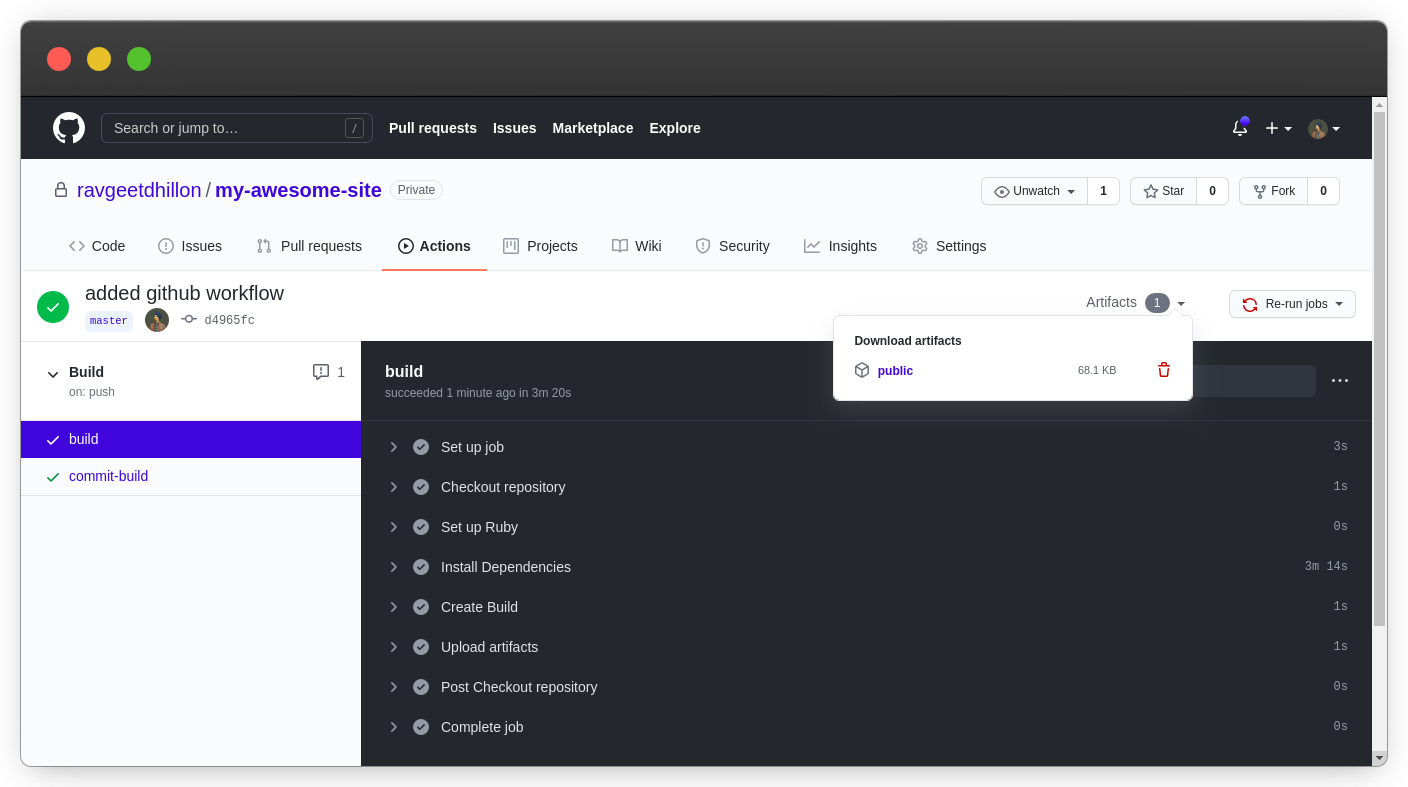1408x787 pixels.
Task: Delete the public artifact via trash icon
Action: tap(1163, 370)
